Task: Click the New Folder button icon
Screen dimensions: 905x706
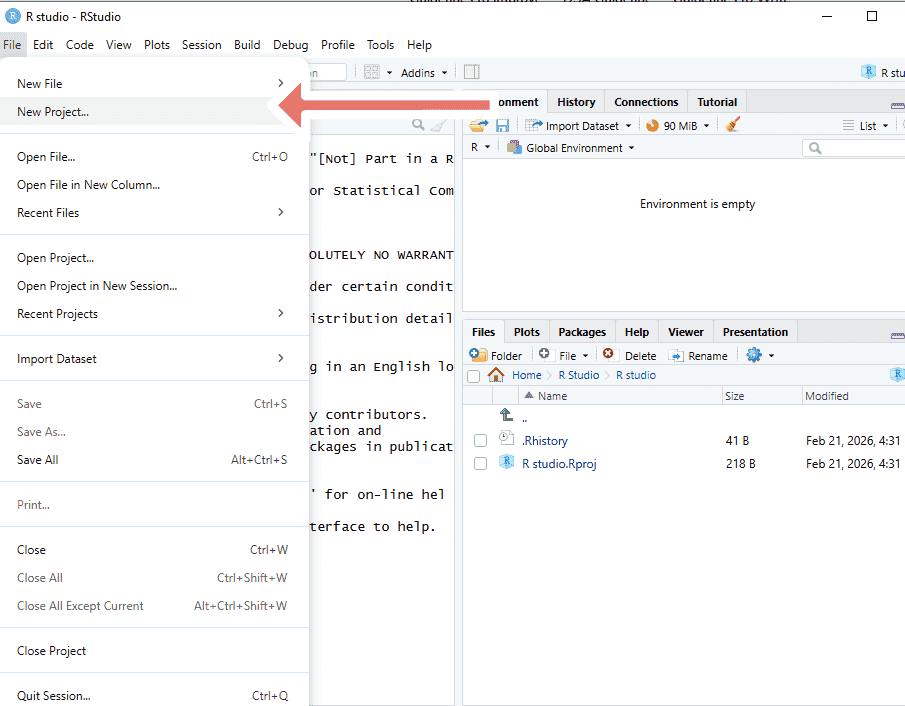Action: pyautogui.click(x=478, y=354)
